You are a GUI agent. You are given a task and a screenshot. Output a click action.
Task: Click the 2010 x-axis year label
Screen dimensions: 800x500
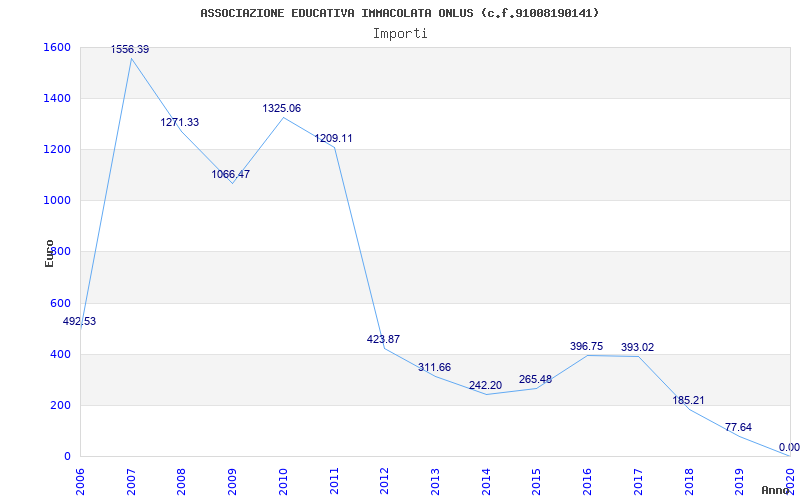283,481
